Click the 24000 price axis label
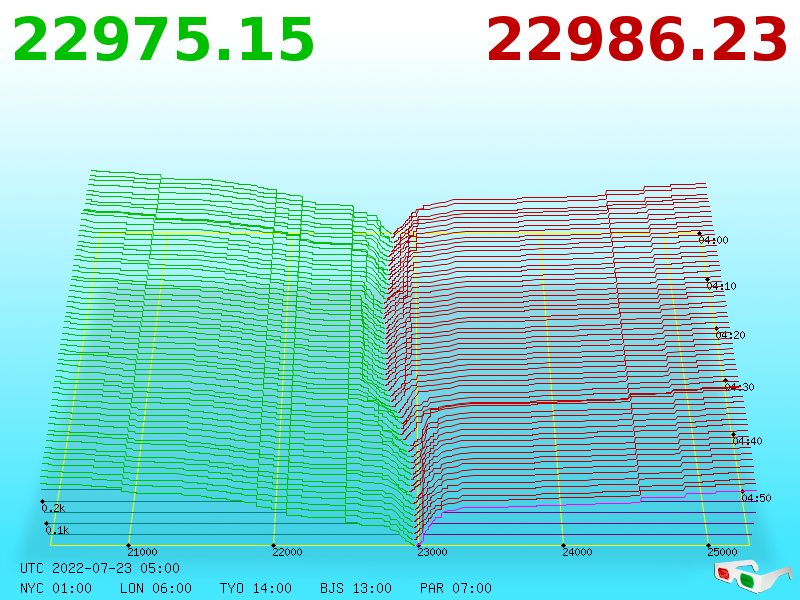This screenshot has width=800, height=600. click(x=577, y=552)
